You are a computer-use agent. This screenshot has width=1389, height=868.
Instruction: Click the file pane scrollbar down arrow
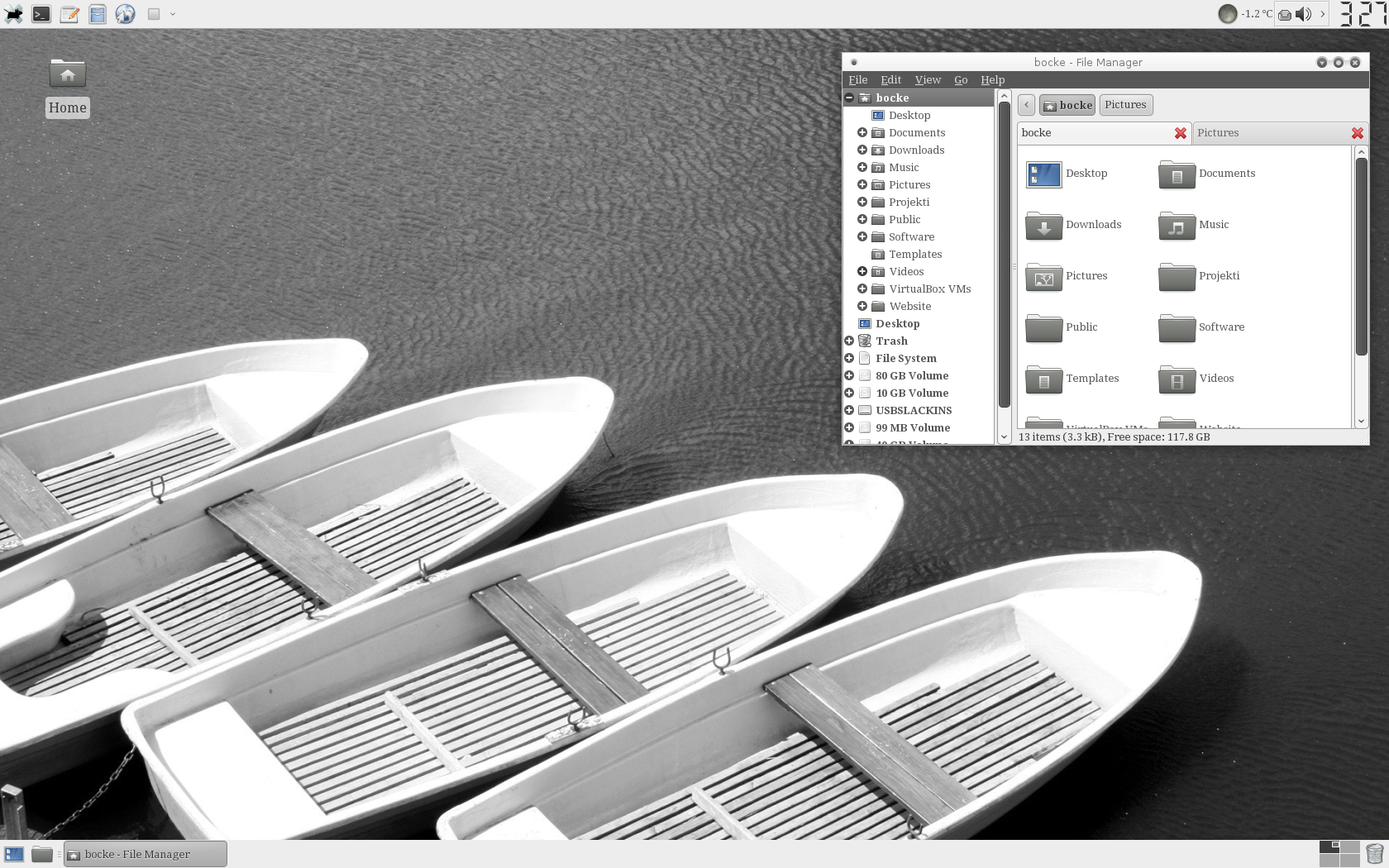[1361, 422]
